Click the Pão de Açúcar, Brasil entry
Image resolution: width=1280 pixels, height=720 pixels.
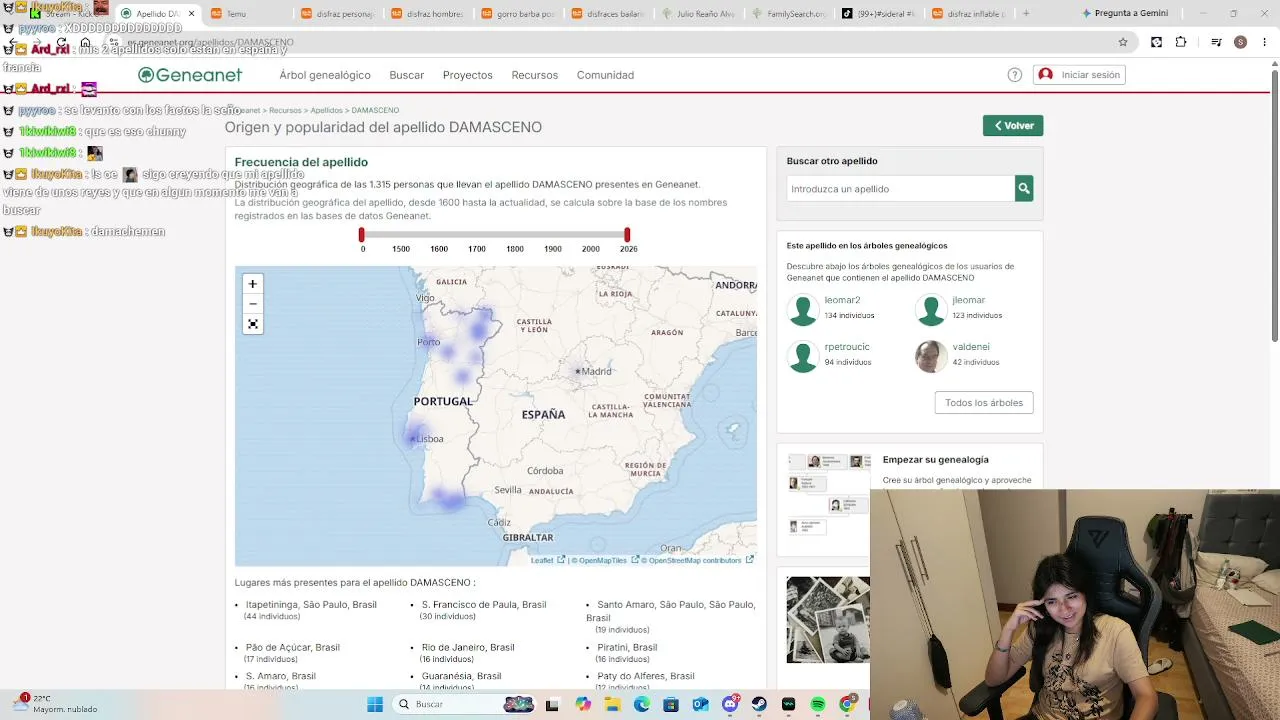293,648
